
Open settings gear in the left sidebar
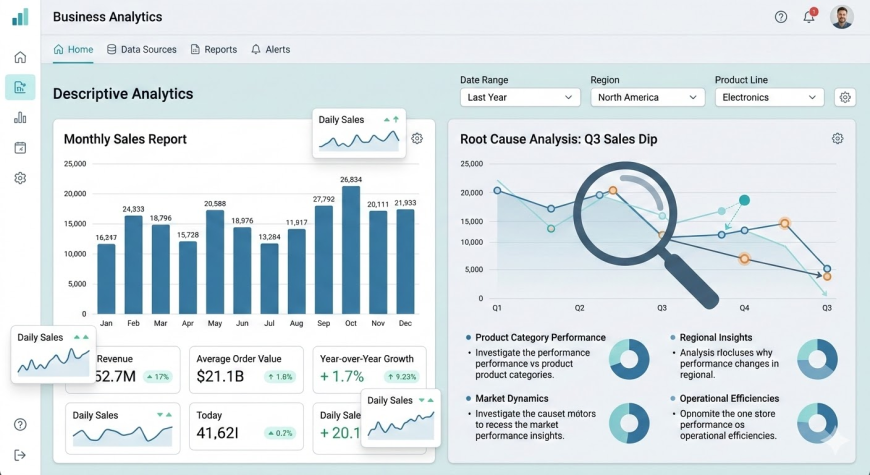point(20,178)
